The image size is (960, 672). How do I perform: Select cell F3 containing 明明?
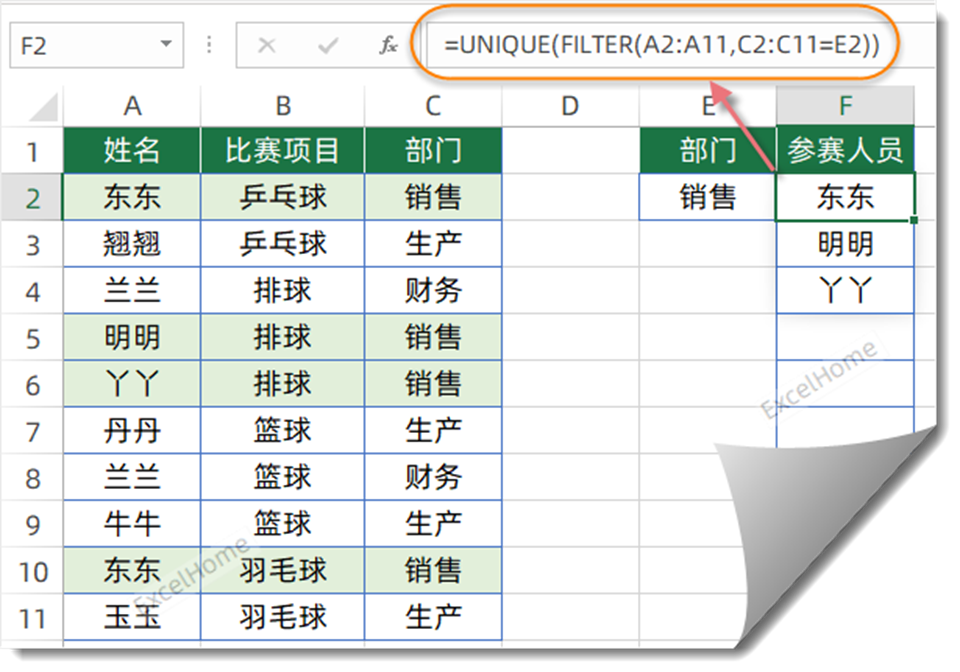pos(845,244)
